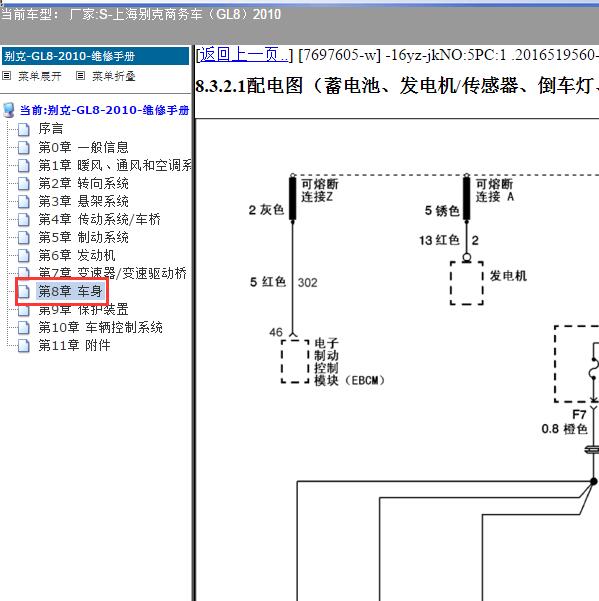Click the root manual icon beside 当前:别克-GL8-2010

(x=9, y=110)
